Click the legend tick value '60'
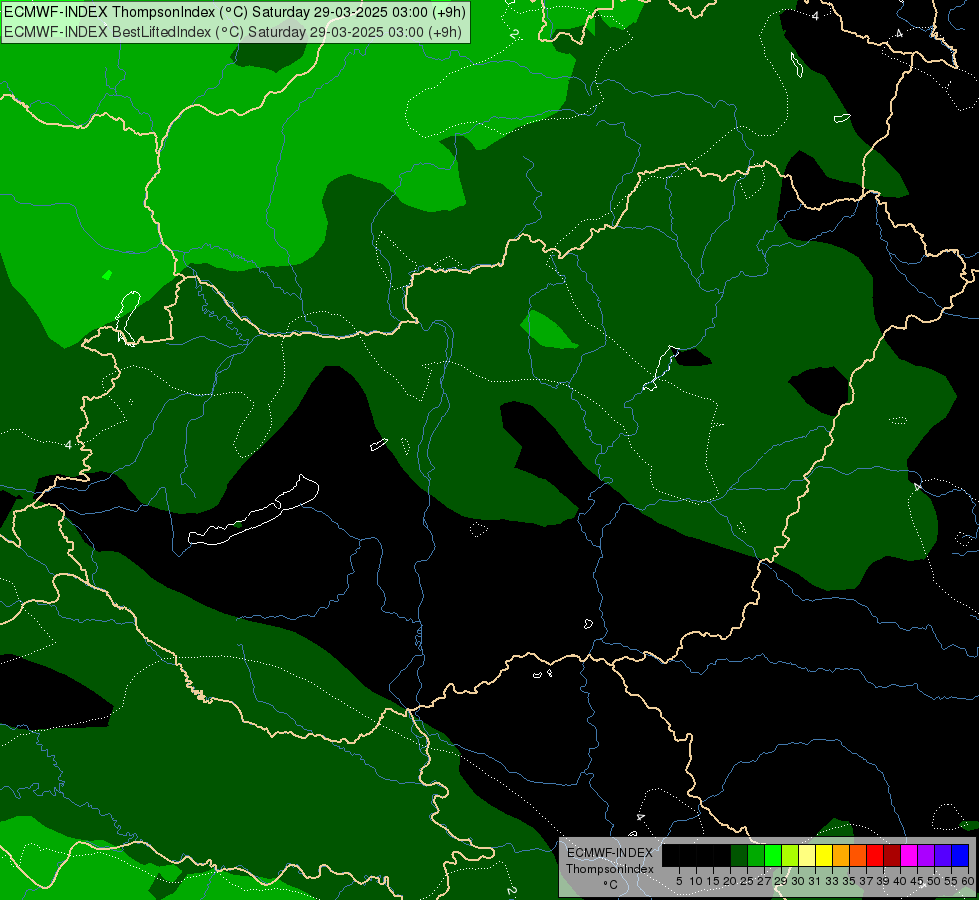This screenshot has width=979, height=900. 968,881
